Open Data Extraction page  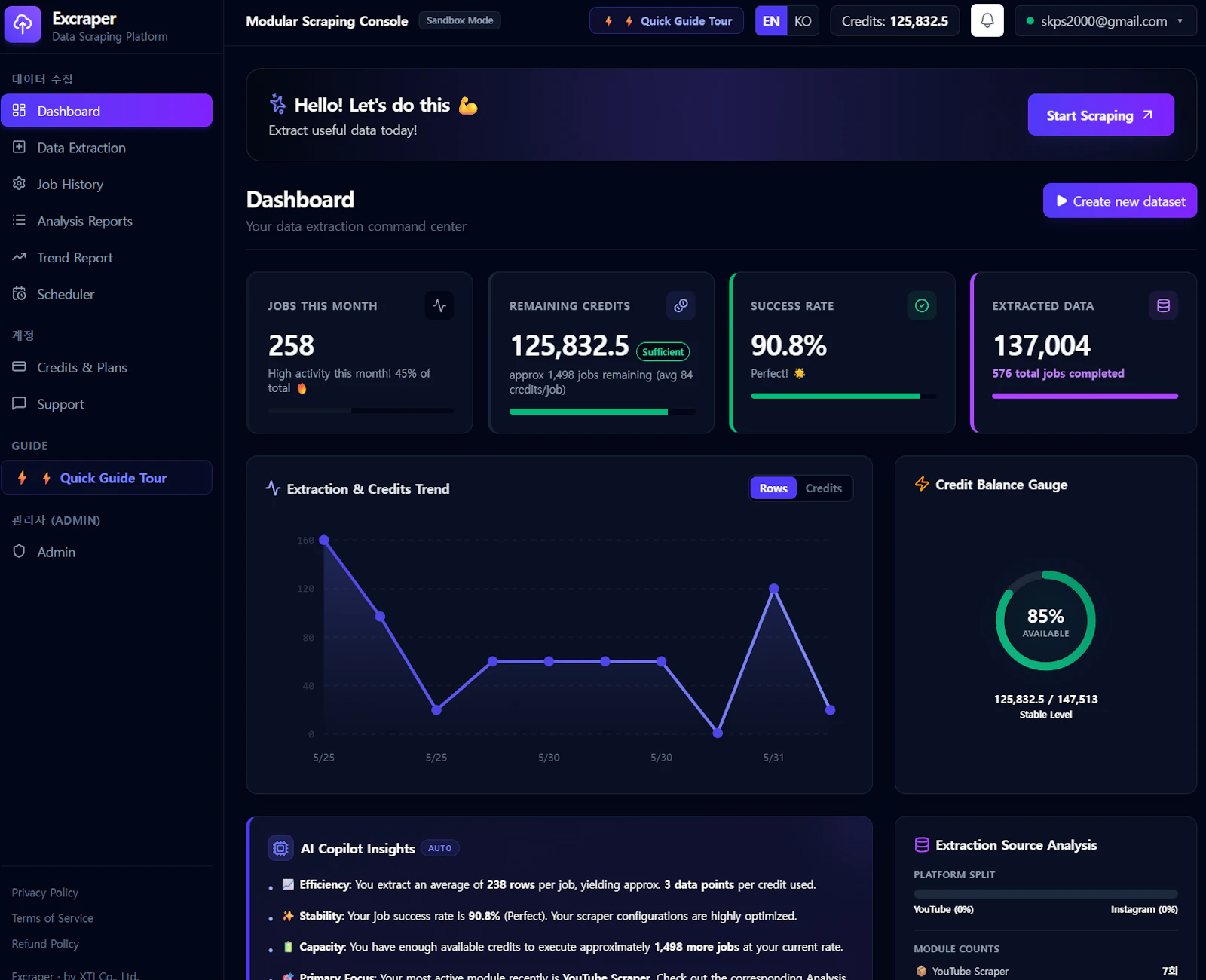point(106,147)
